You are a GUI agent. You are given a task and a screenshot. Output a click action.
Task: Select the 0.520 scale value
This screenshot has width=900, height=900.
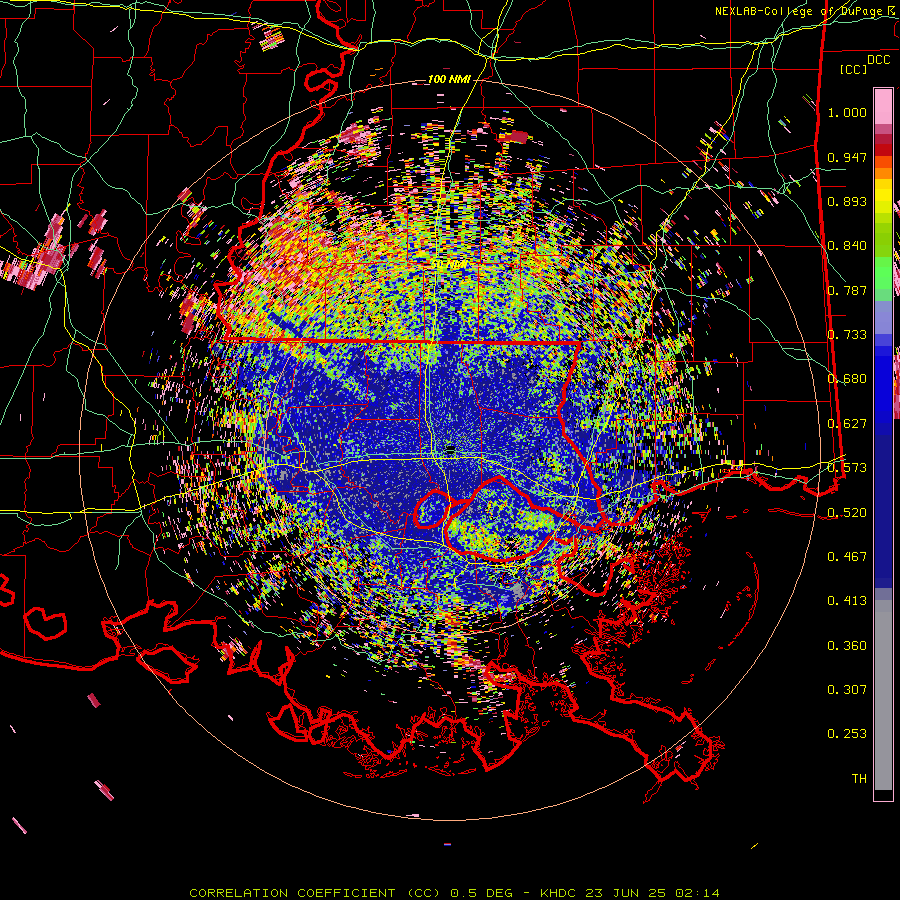(x=847, y=512)
